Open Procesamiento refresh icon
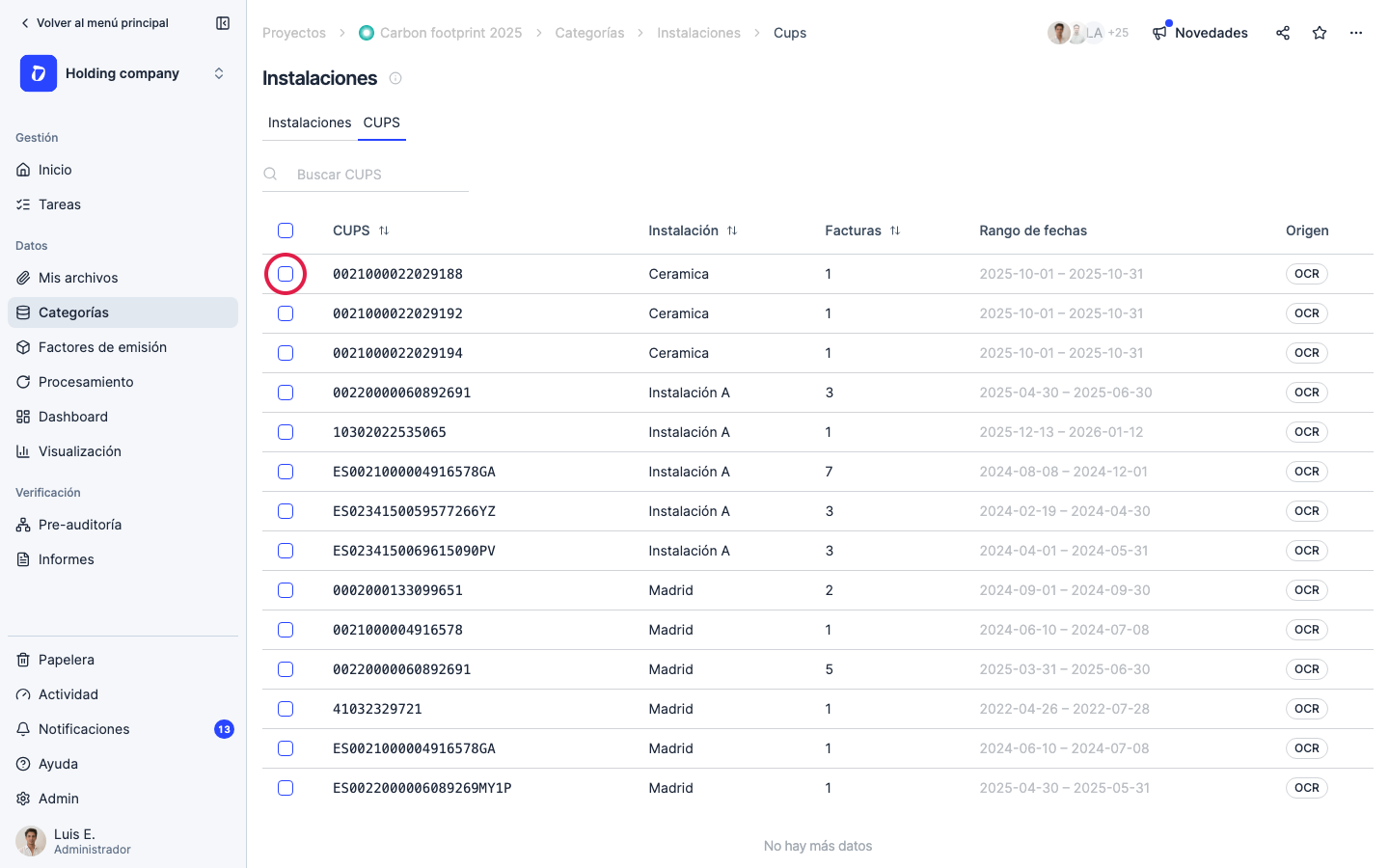 [23, 382]
